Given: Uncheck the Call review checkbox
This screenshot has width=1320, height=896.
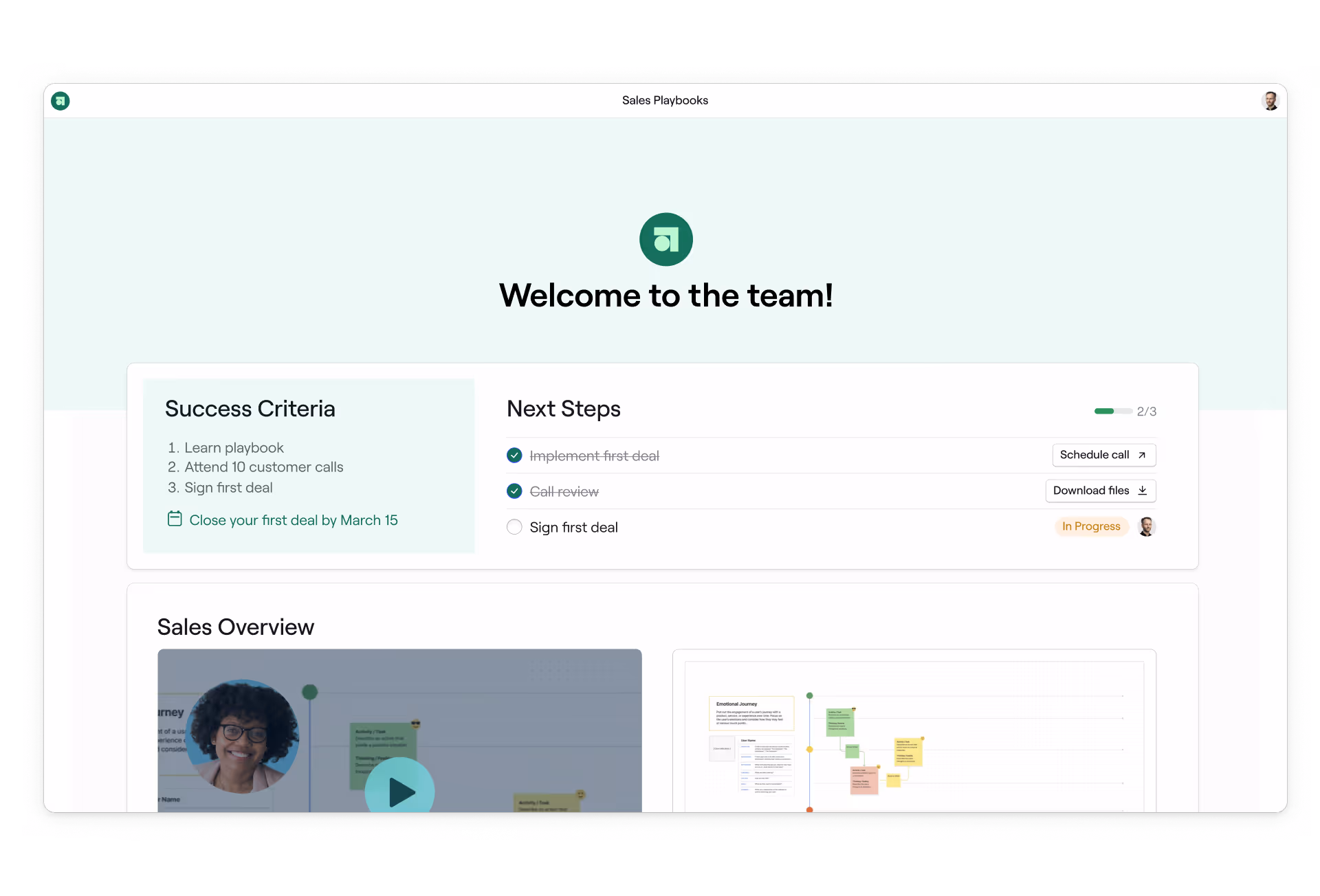Looking at the screenshot, I should 514,491.
